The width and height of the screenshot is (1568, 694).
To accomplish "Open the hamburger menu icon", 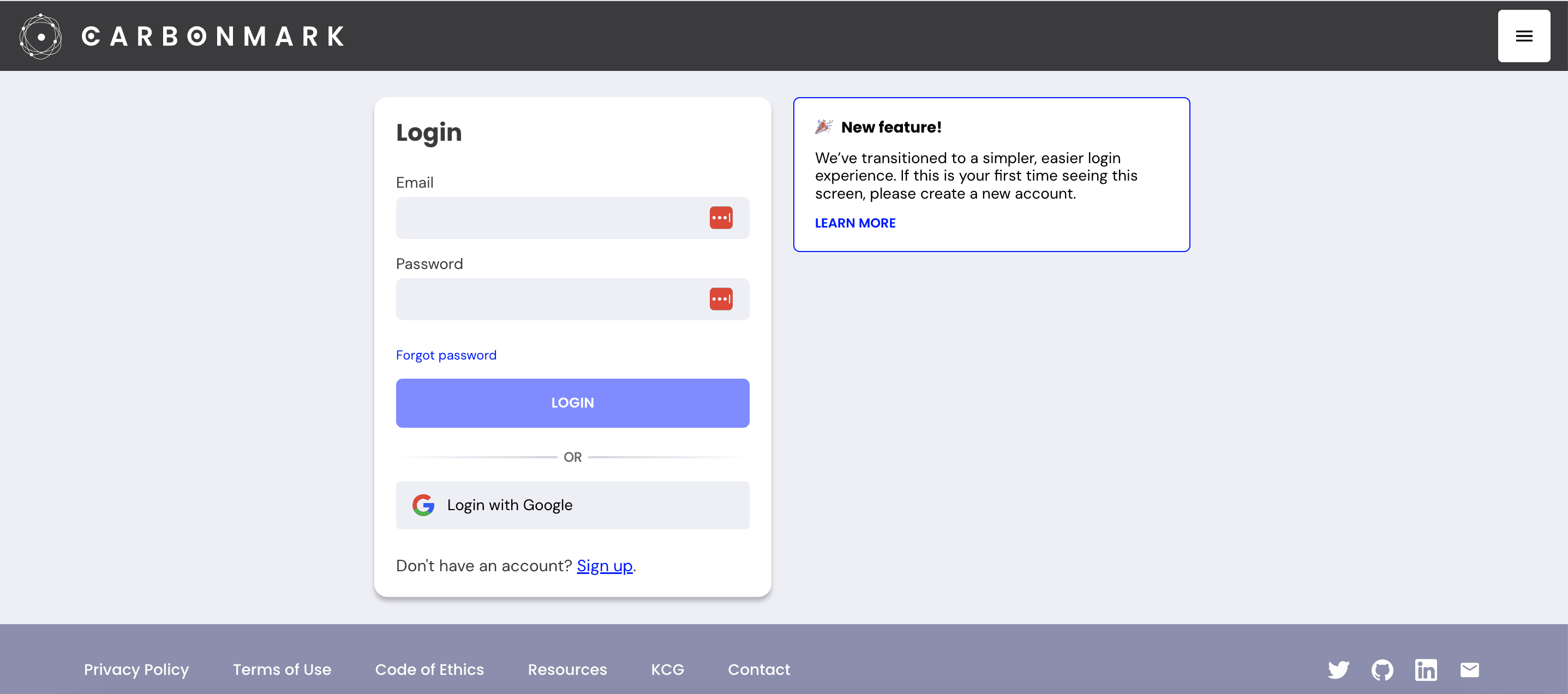I will (x=1526, y=36).
